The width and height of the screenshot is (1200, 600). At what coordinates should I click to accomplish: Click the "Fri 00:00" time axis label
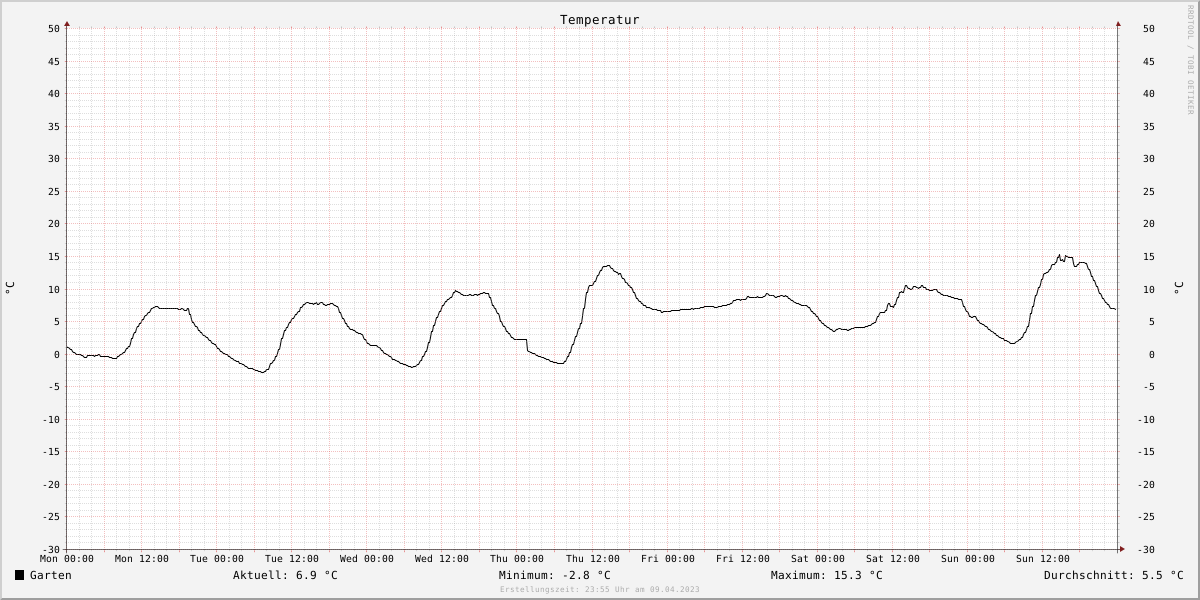[x=668, y=559]
